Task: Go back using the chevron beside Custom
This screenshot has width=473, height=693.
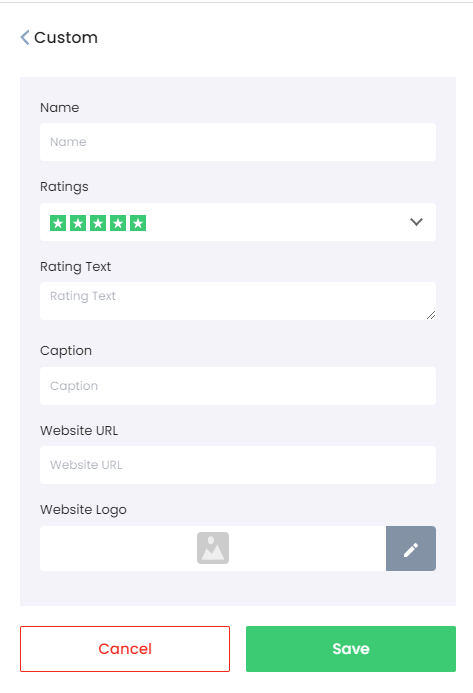Action: 25,38
